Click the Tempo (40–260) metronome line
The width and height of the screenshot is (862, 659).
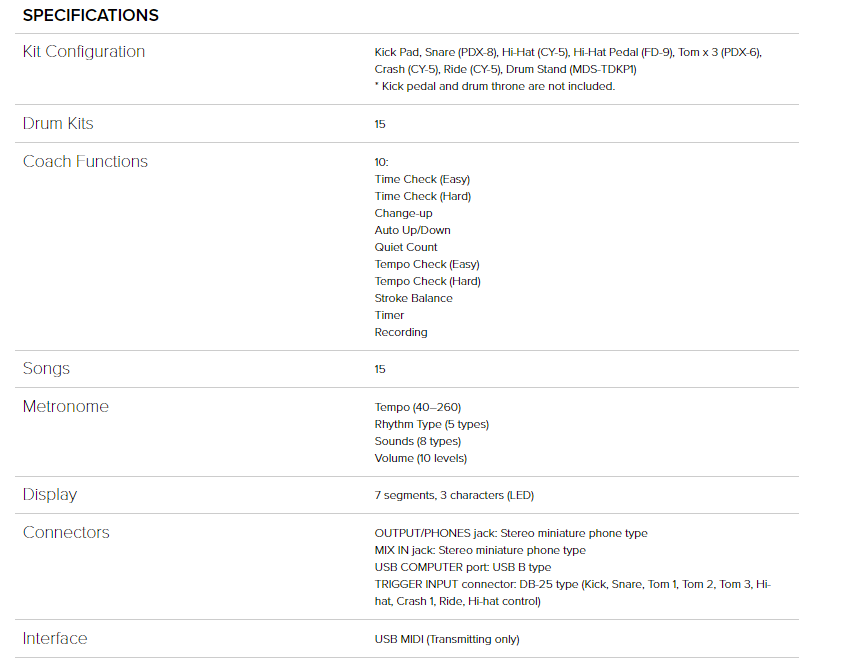pos(418,407)
